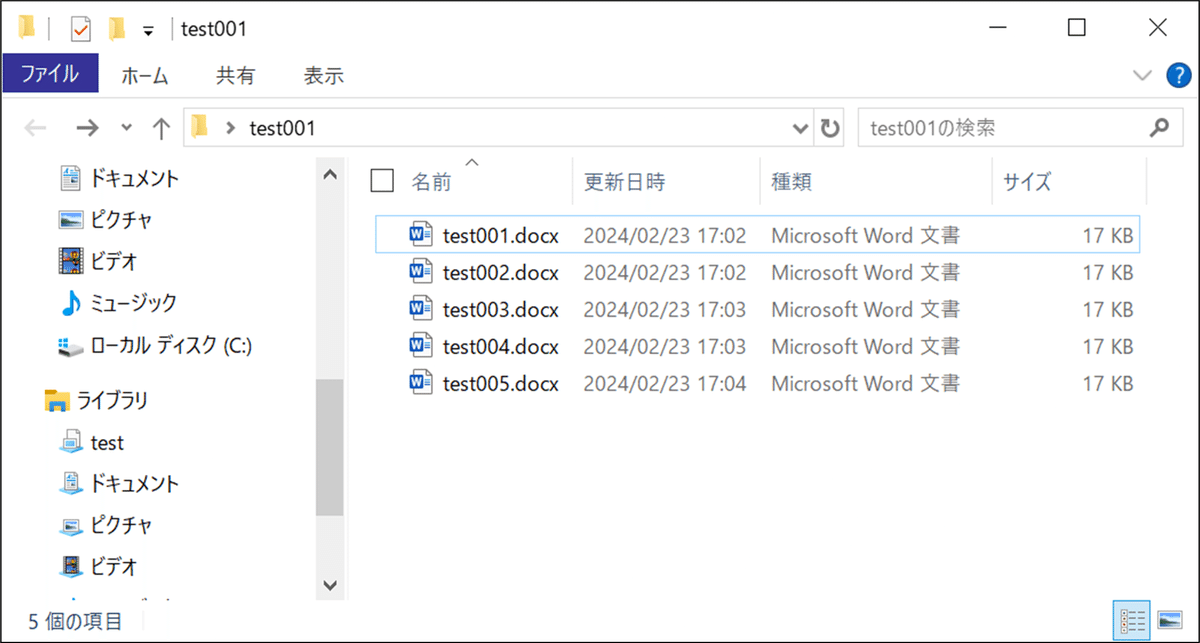Select the Word icon of test004.docx
Image resolution: width=1200 pixels, height=643 pixels.
point(421,346)
